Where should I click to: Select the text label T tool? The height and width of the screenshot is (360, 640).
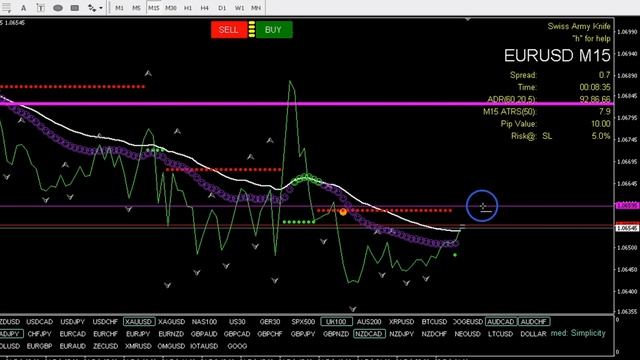coord(40,8)
